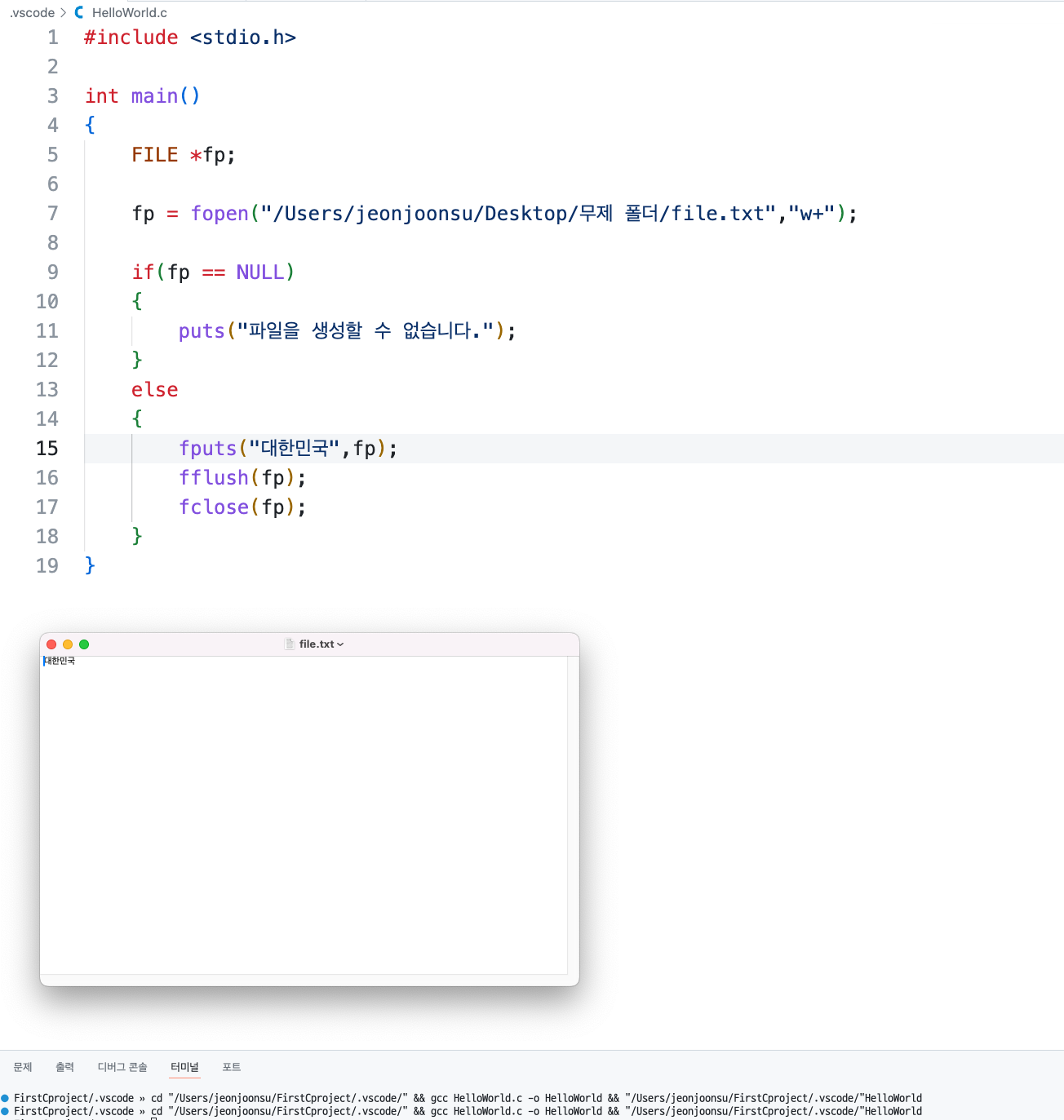
Task: Click the fflush(fp); line
Action: click(x=242, y=478)
